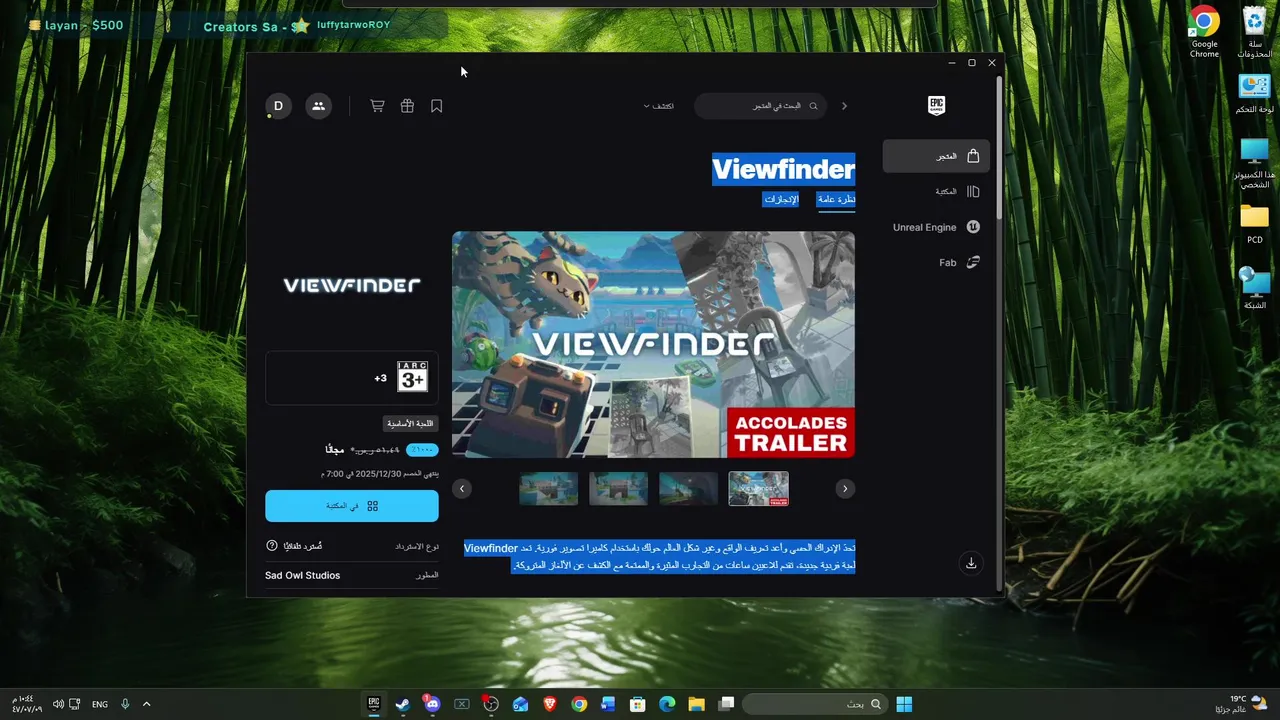Select the second screenshot thumbnail

pyautogui.click(x=618, y=489)
